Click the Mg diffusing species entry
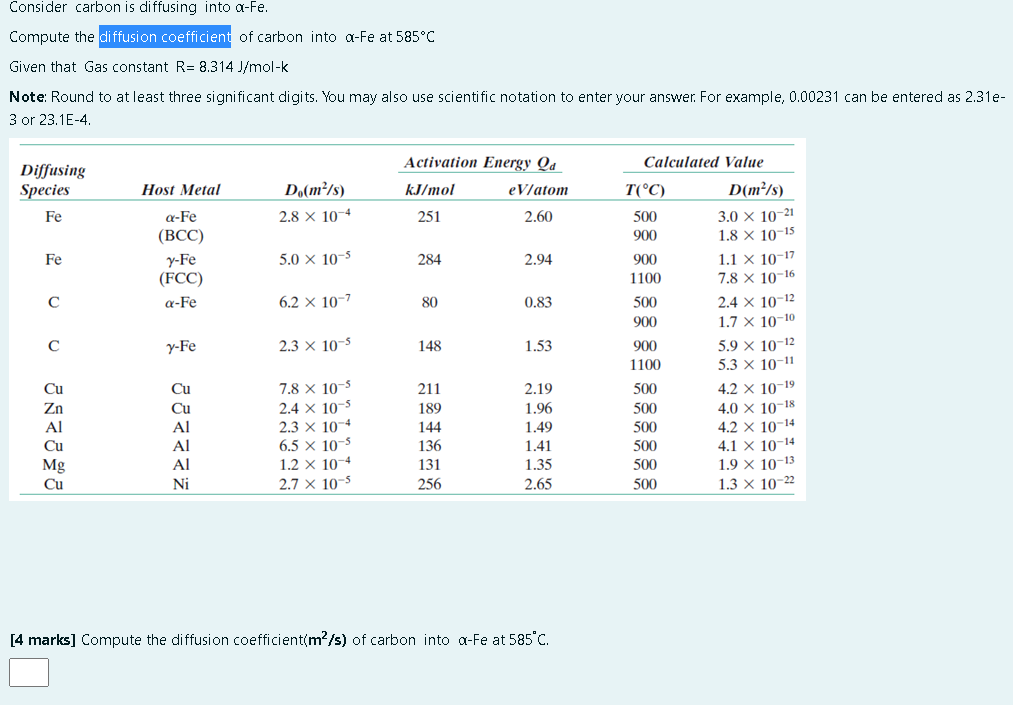Image resolution: width=1013 pixels, height=705 pixels. (x=55, y=465)
